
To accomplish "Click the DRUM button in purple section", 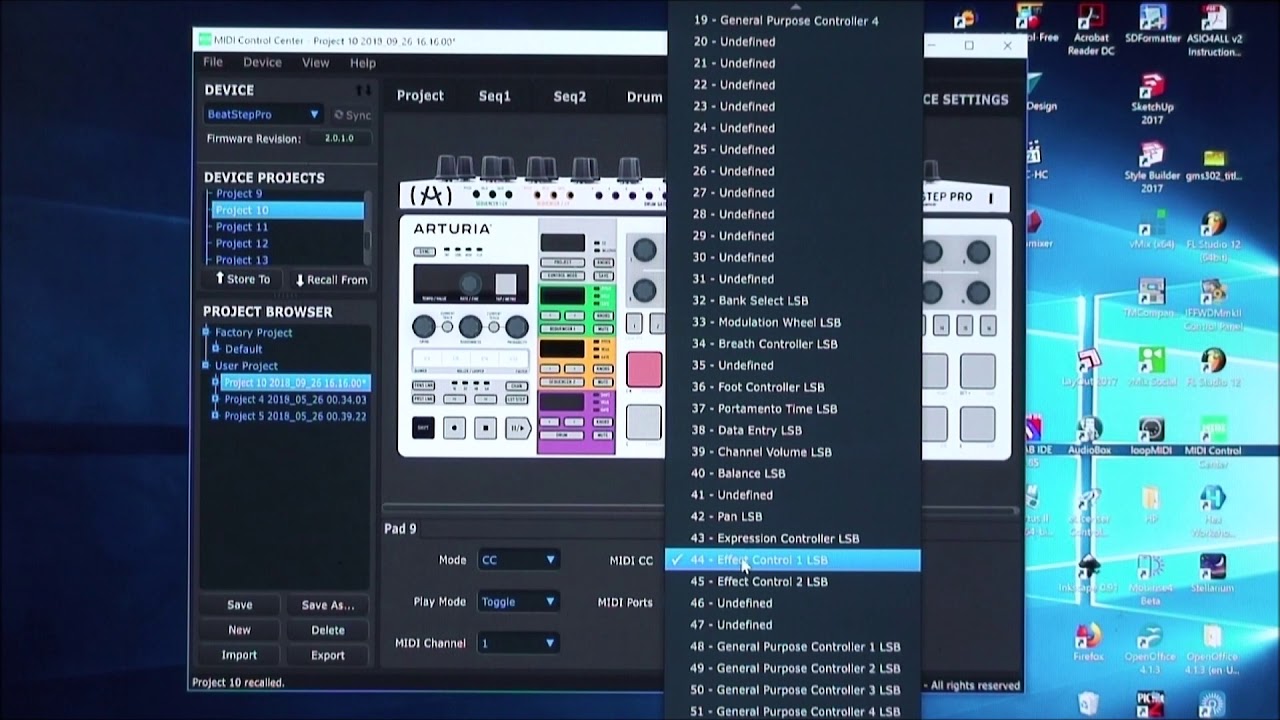I will coord(562,435).
